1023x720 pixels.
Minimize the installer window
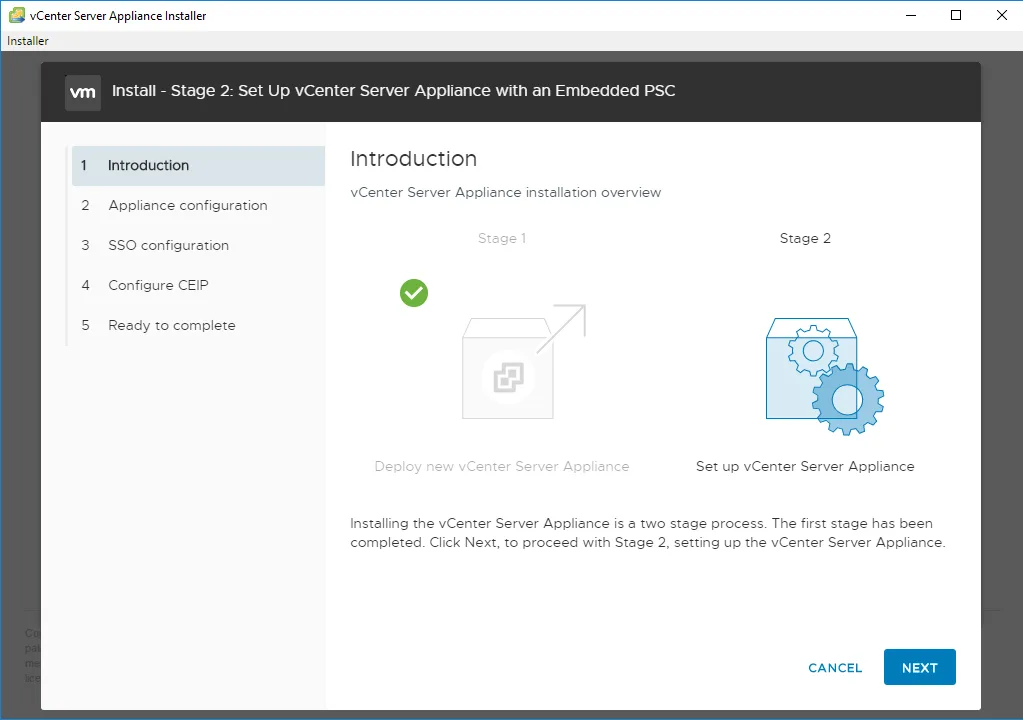(911, 15)
